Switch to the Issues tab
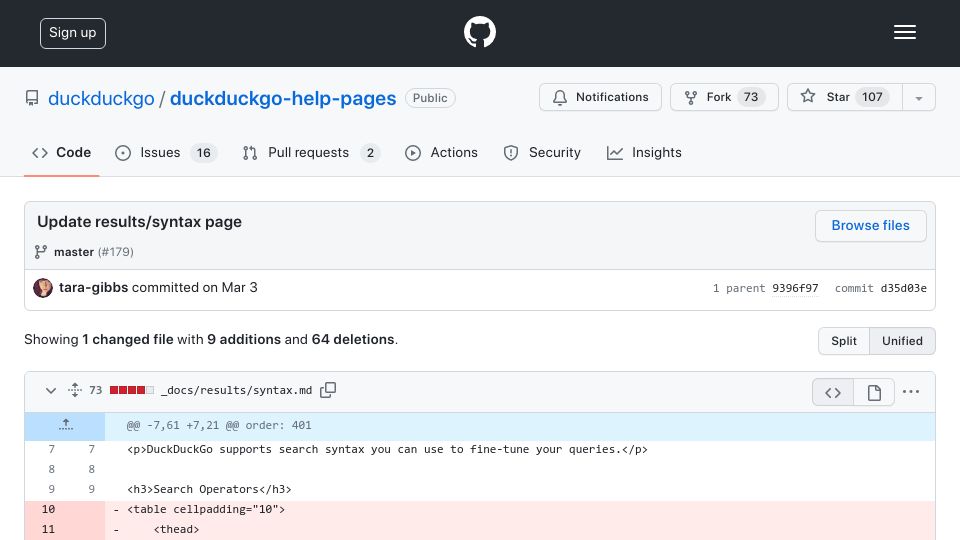 coord(166,152)
